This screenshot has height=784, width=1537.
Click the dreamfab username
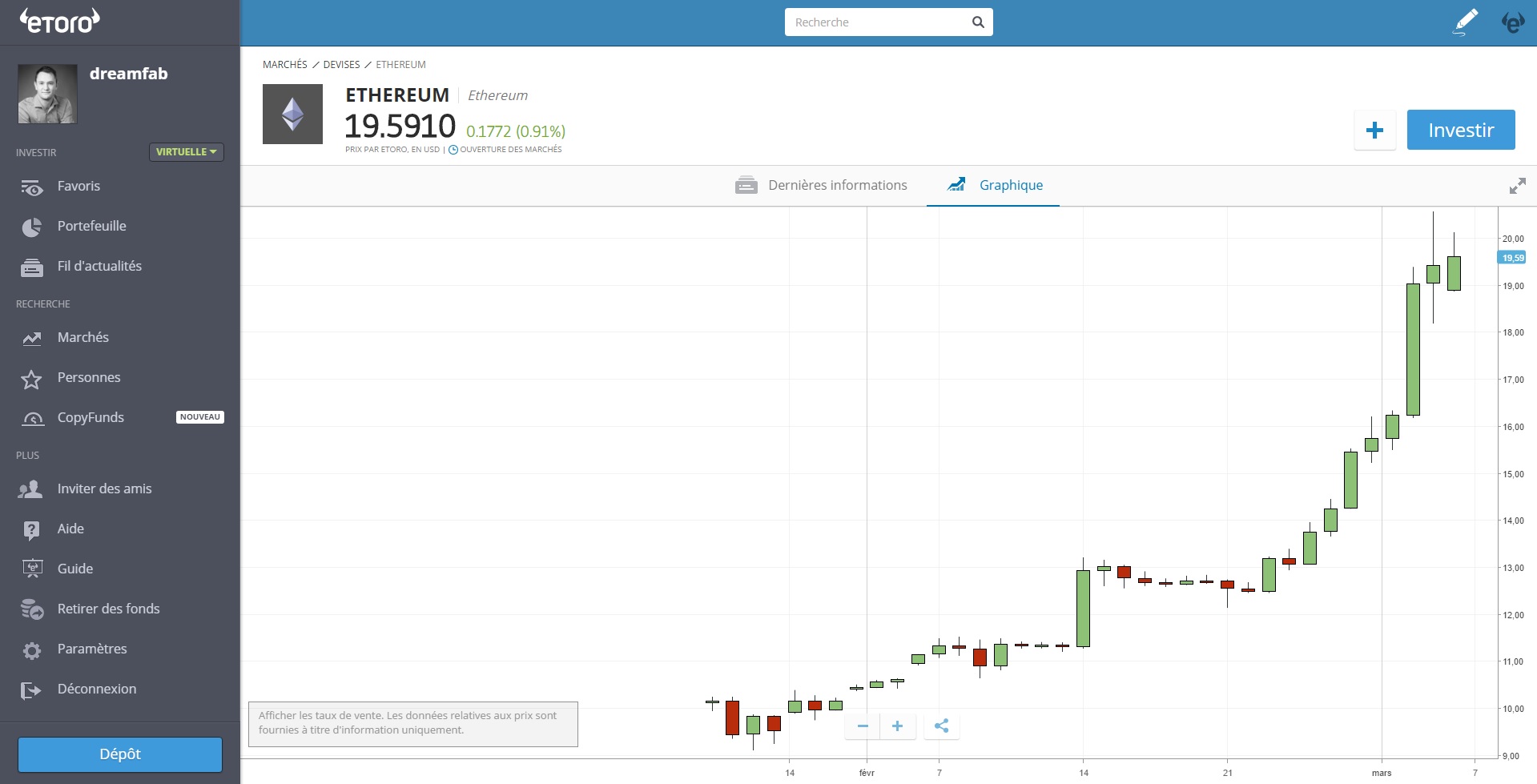coord(129,74)
